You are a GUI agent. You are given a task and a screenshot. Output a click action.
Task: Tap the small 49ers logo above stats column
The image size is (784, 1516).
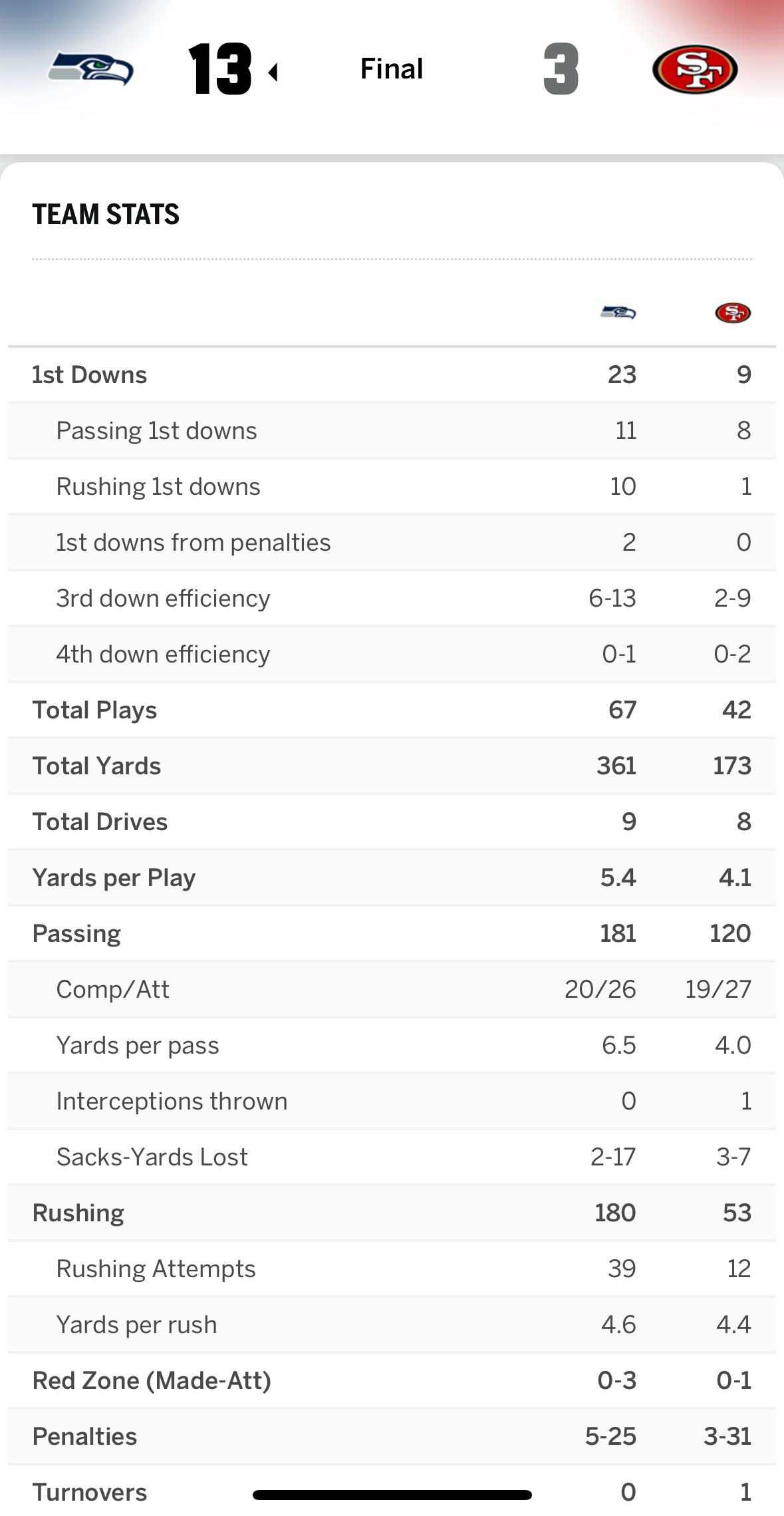coord(733,313)
